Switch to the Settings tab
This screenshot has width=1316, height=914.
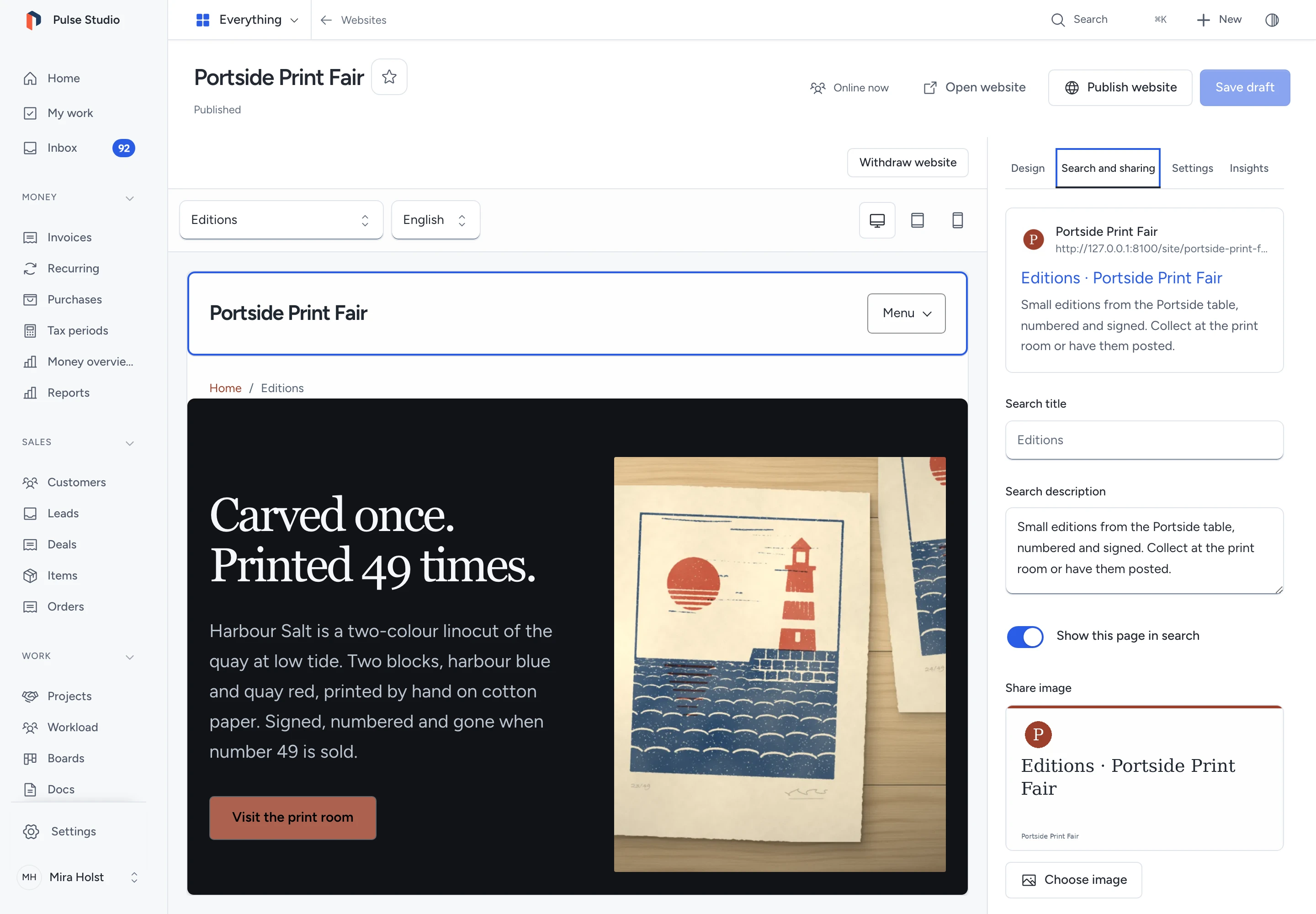click(1192, 168)
